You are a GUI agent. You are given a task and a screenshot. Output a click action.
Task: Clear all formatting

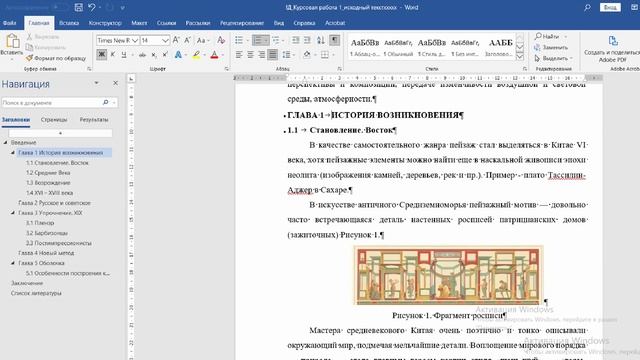[221, 40]
